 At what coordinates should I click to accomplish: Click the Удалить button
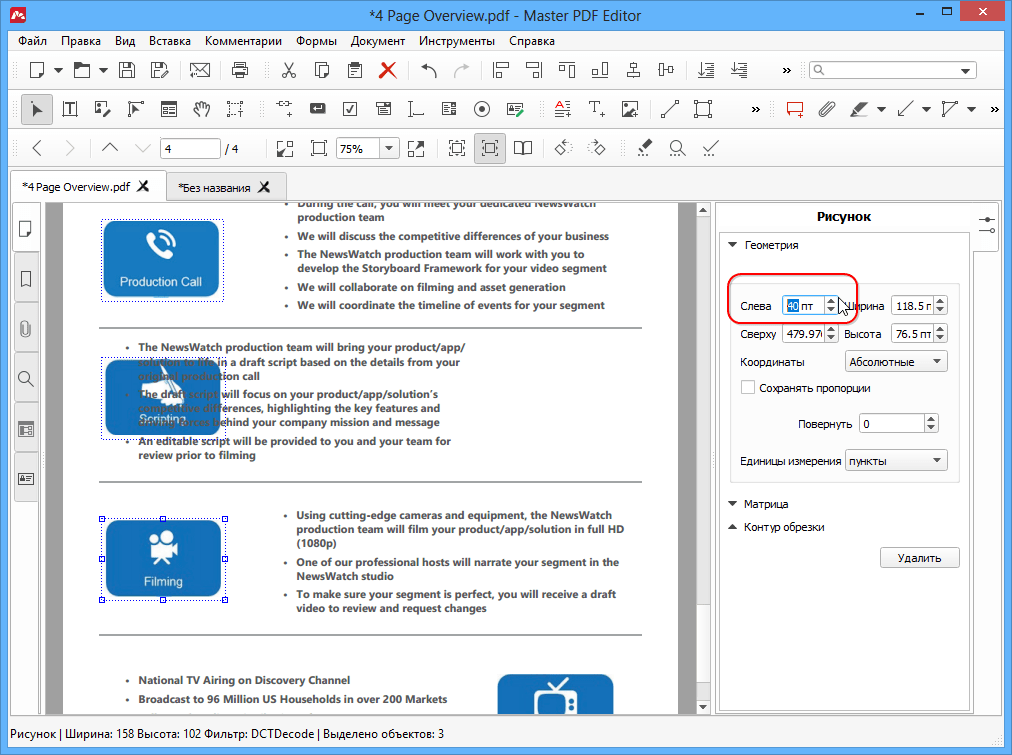tap(919, 558)
